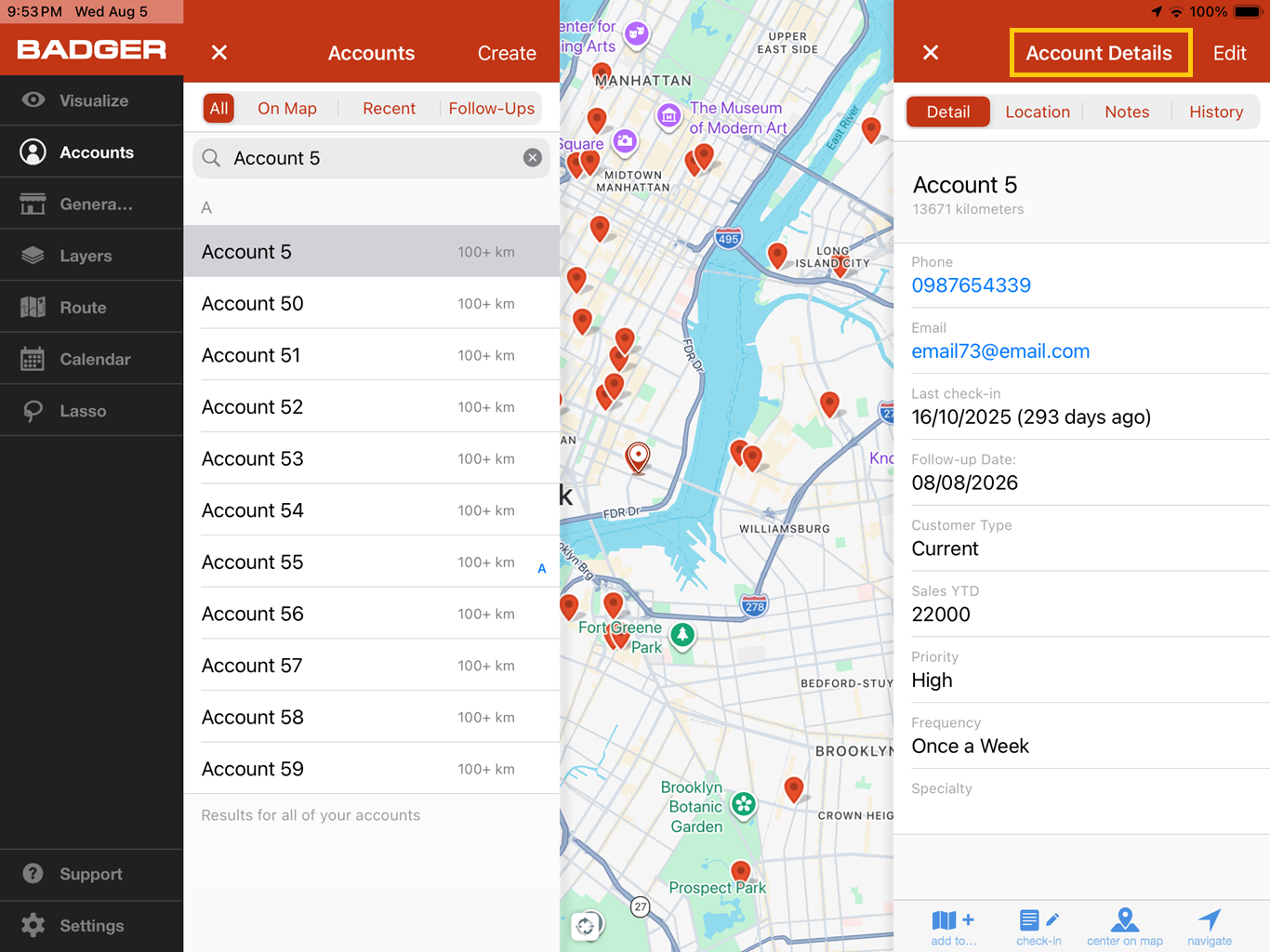This screenshot has width=1270, height=952.
Task: Tap the A index letter beside the list
Action: click(542, 569)
